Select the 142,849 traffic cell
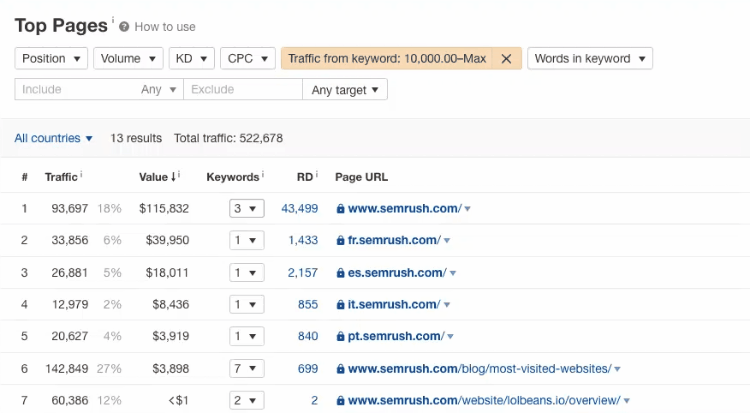750x413 pixels. pos(67,368)
